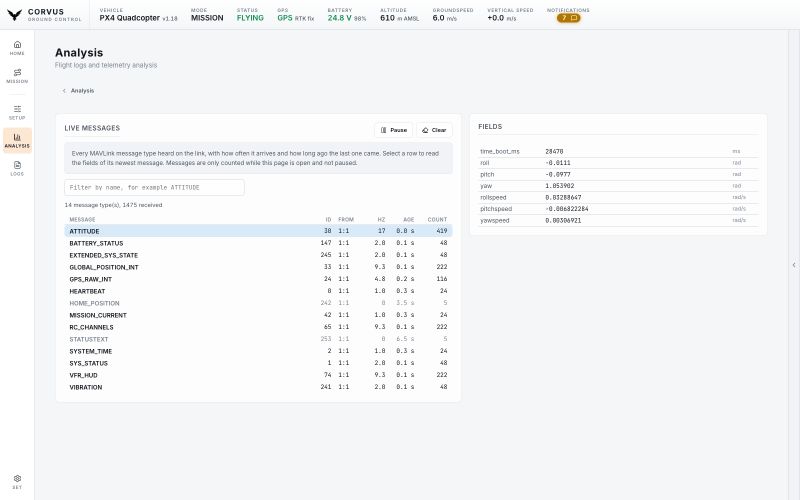
Task: Open the notifications badge showing 7
Action: (568, 18)
